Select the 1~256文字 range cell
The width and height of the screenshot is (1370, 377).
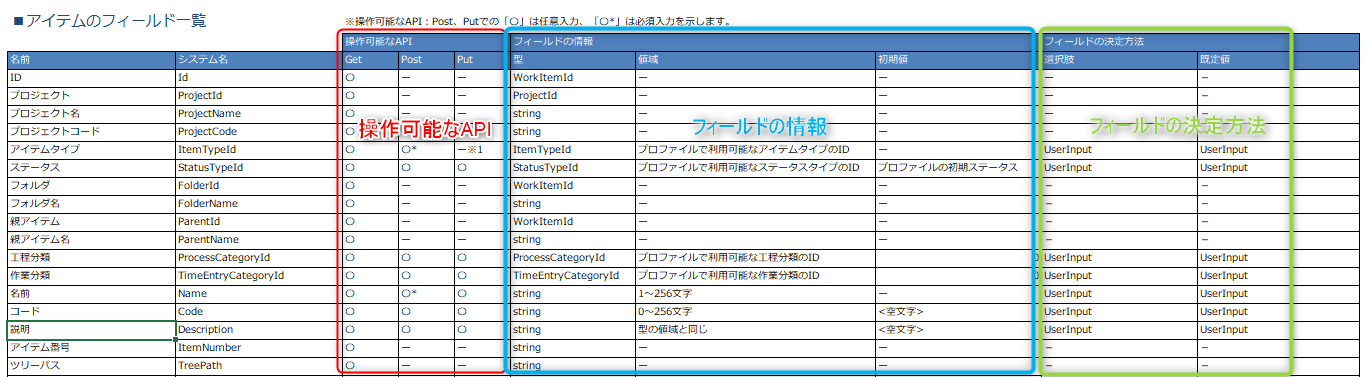[x=754, y=294]
